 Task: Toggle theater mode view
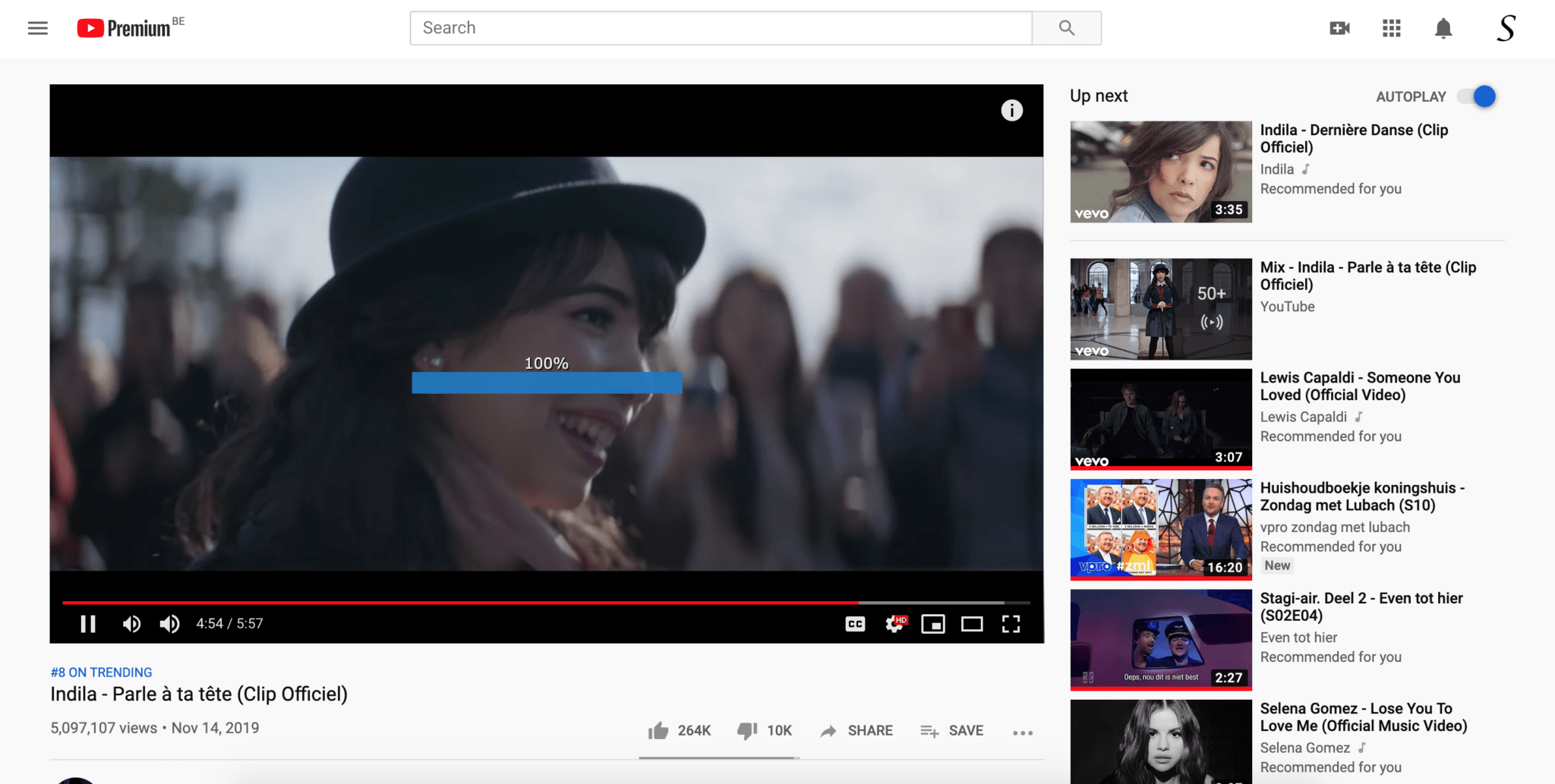(x=972, y=624)
